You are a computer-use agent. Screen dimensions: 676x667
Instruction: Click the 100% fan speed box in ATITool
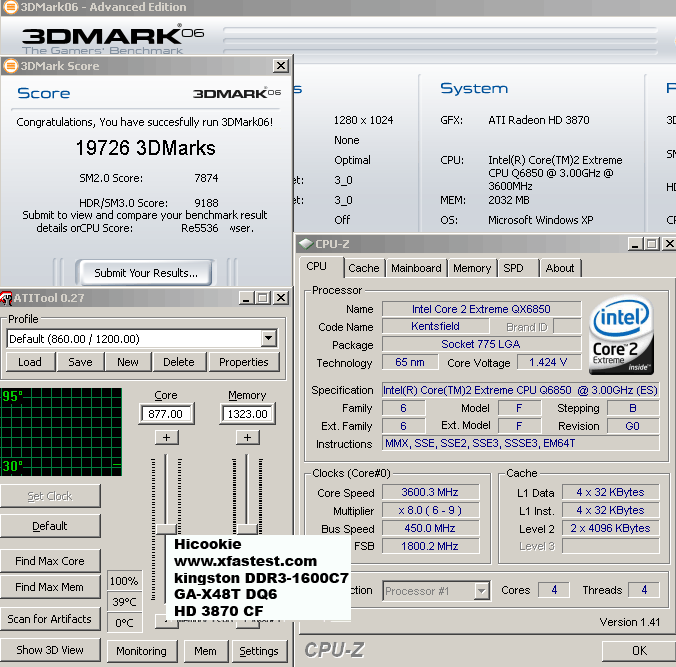pyautogui.click(x=124, y=581)
